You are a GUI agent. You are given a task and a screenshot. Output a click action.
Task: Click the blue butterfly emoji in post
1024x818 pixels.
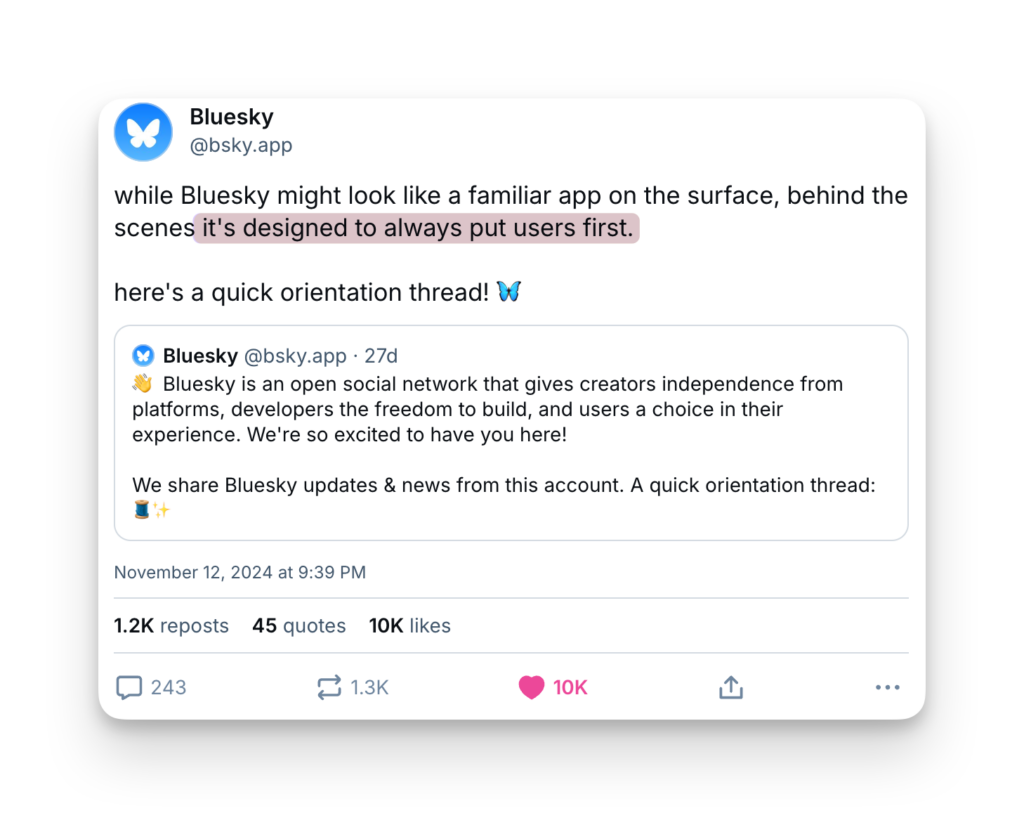508,292
